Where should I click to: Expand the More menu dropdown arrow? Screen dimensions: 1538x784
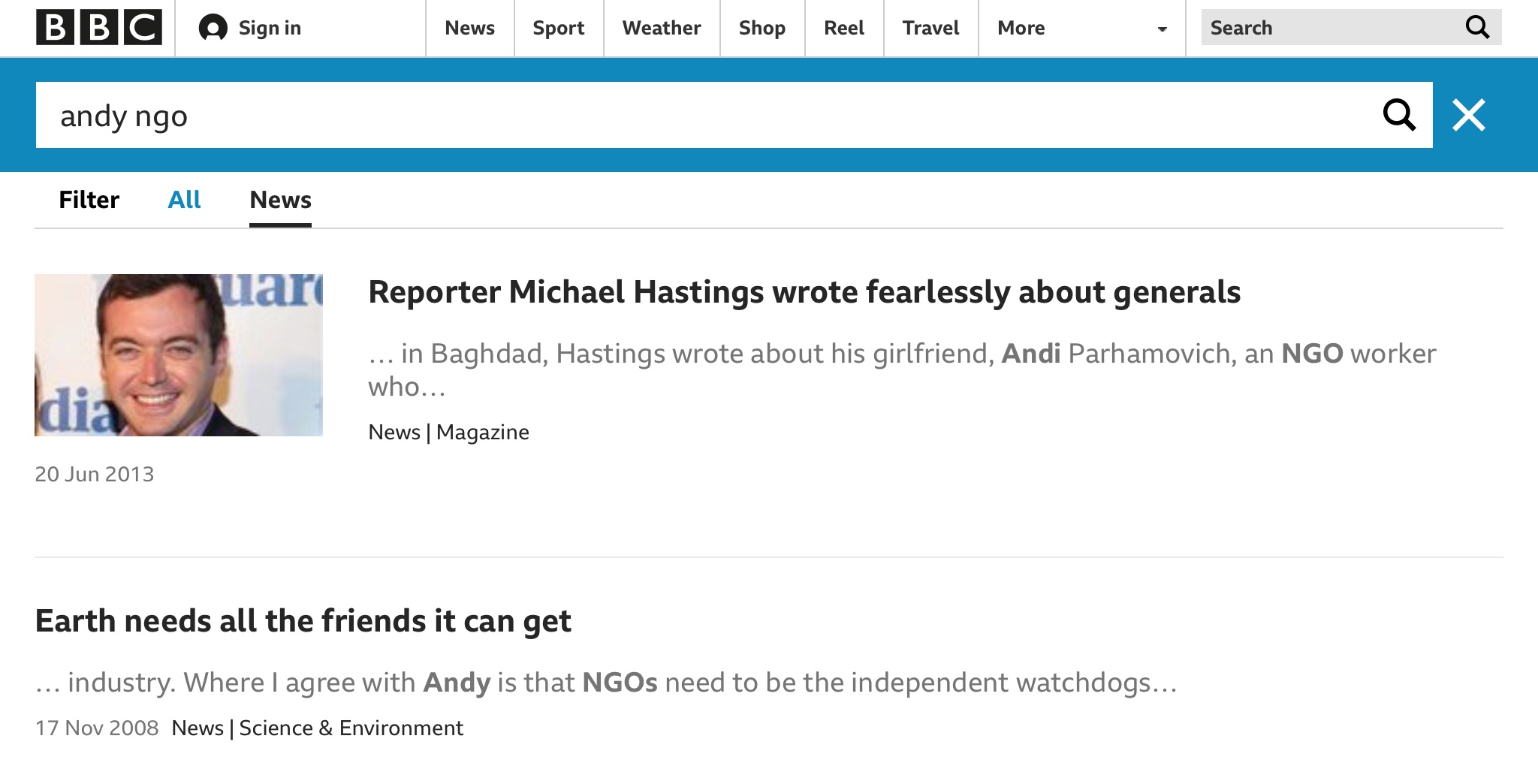pos(1162,29)
